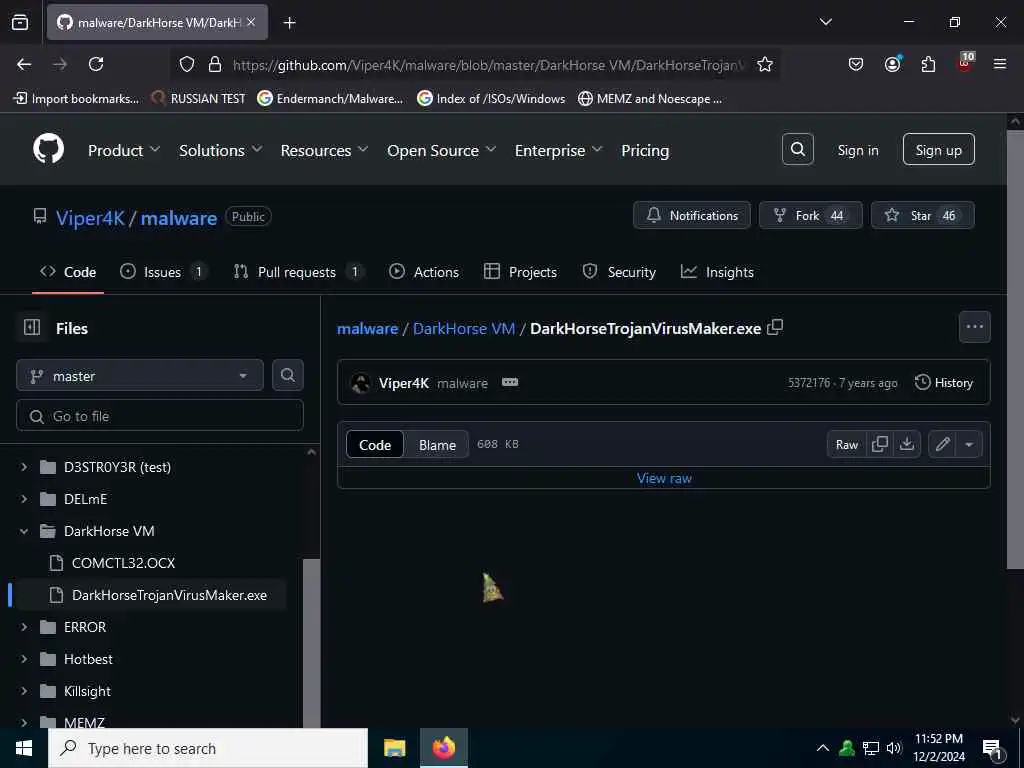Star the malware repository

tap(922, 215)
